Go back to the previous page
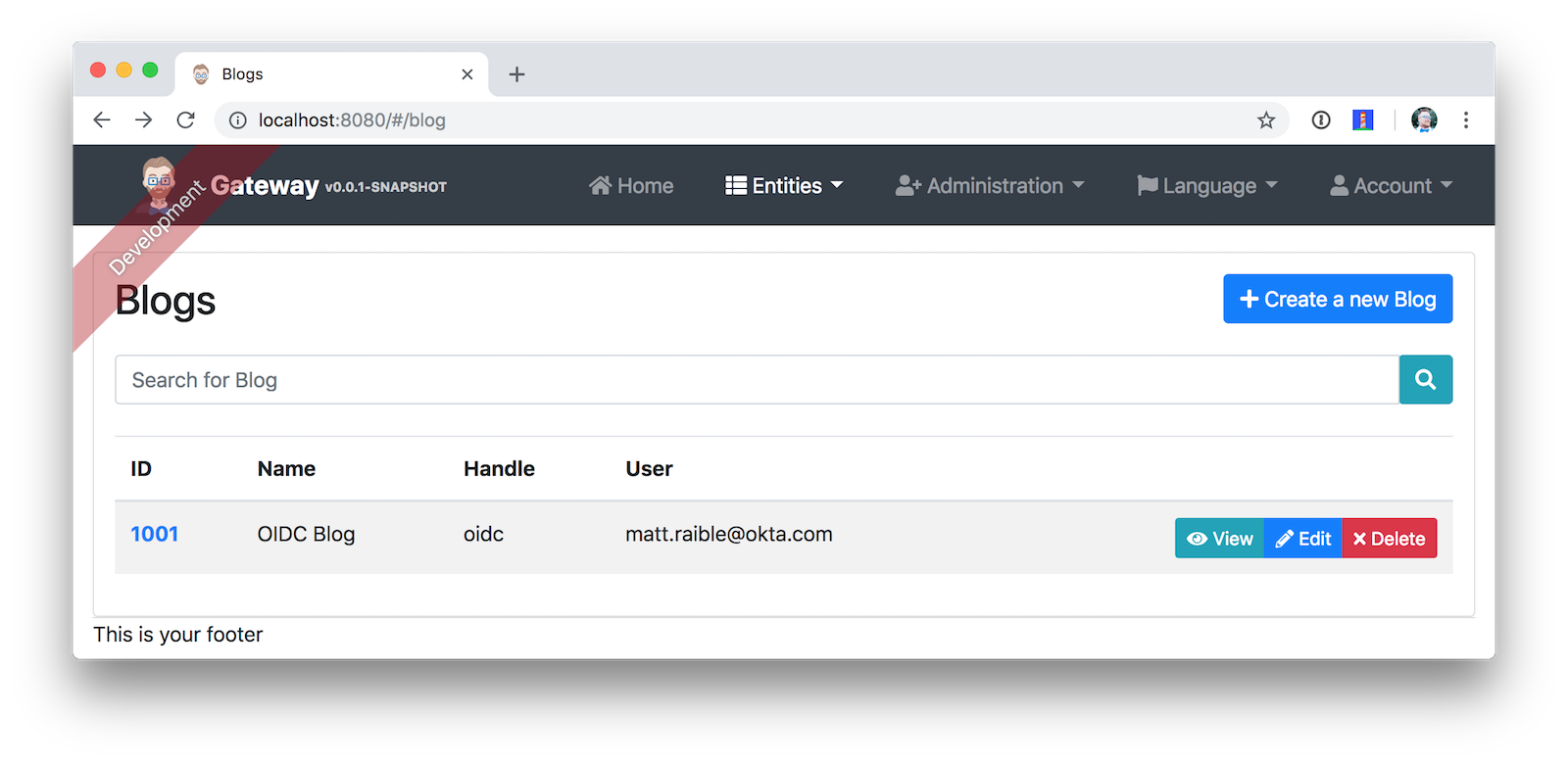1568x763 pixels. tap(102, 119)
